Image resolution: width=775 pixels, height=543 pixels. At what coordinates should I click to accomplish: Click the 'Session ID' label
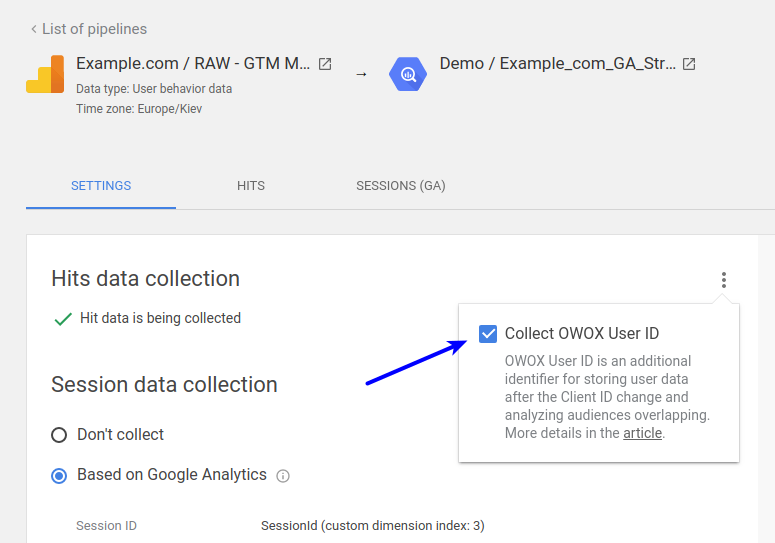(106, 526)
